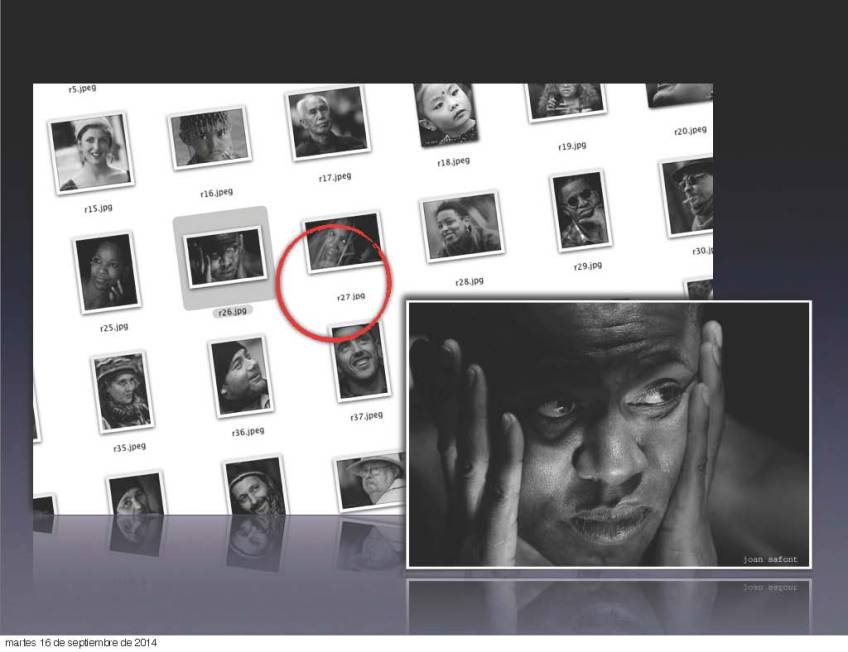The width and height of the screenshot is (848, 652).
Task: Click the large enlarged portrait photo
Action: coord(608,433)
